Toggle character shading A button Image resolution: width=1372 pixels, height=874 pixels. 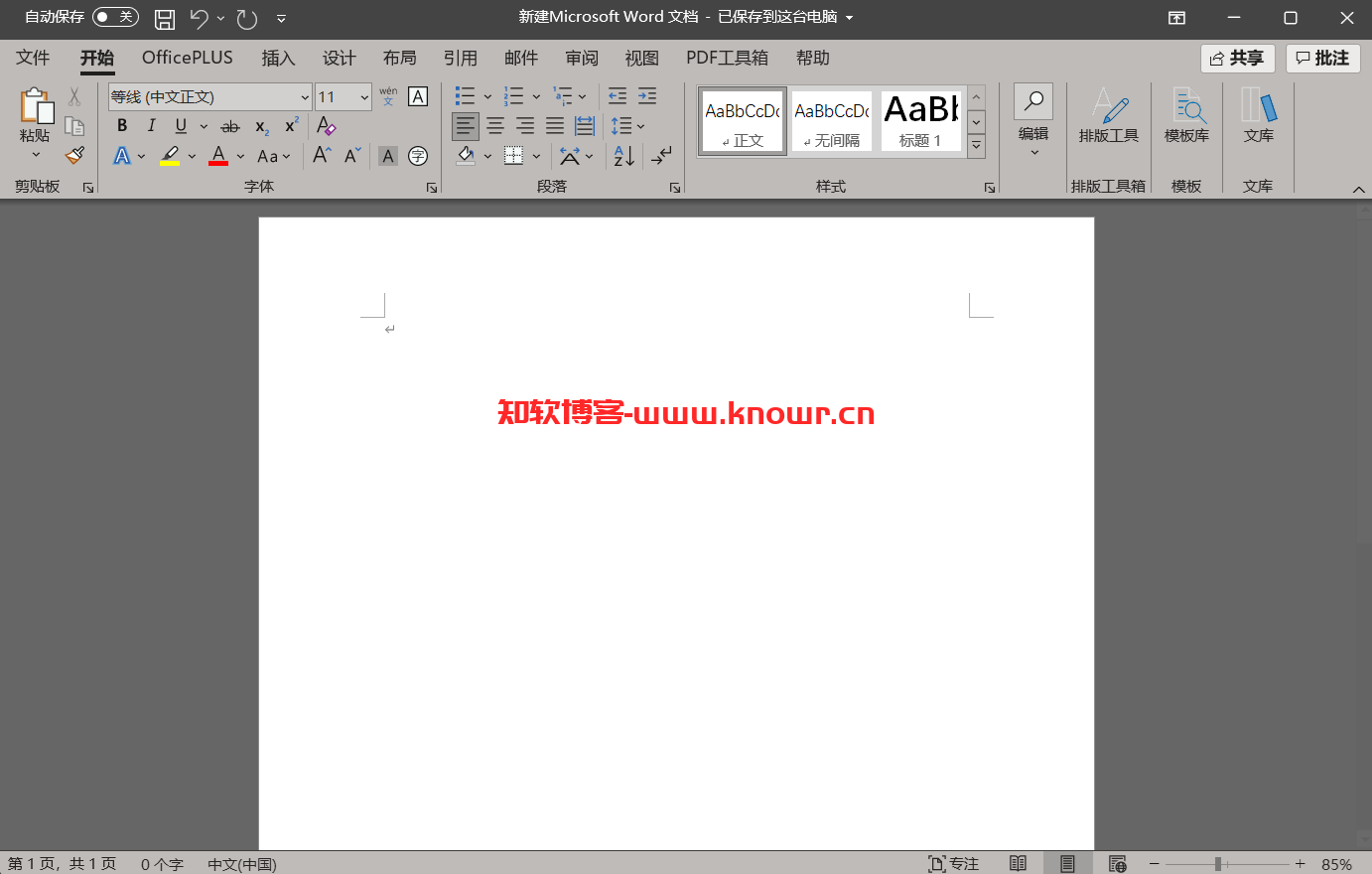[388, 156]
